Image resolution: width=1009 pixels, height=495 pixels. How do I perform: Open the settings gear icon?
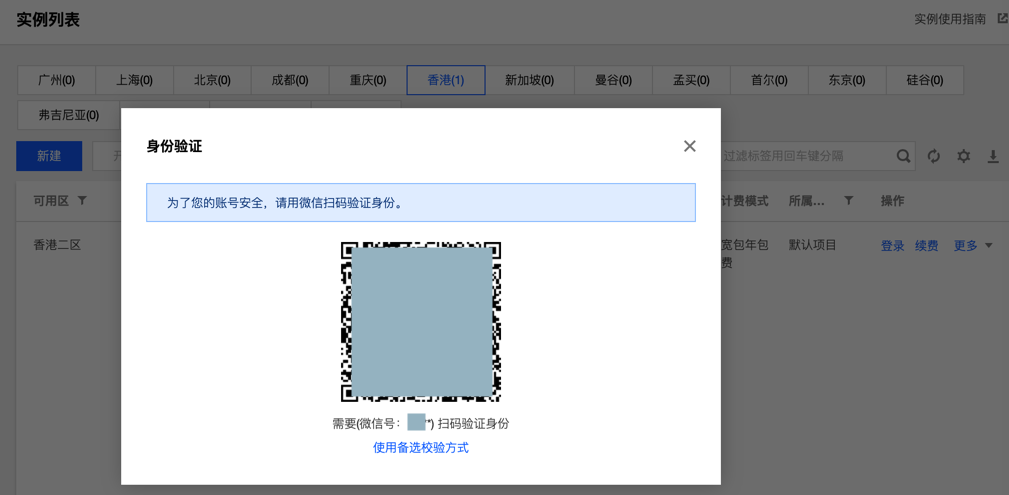963,156
